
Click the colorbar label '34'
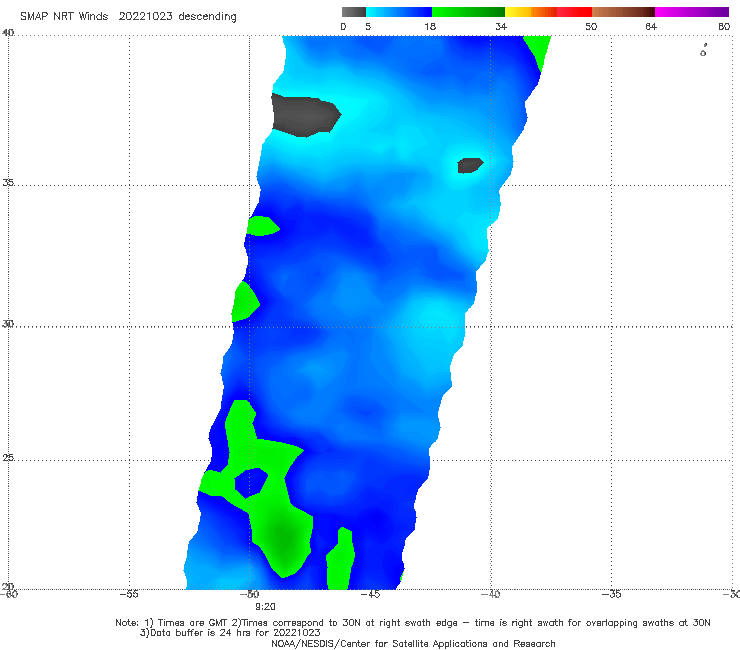(501, 27)
